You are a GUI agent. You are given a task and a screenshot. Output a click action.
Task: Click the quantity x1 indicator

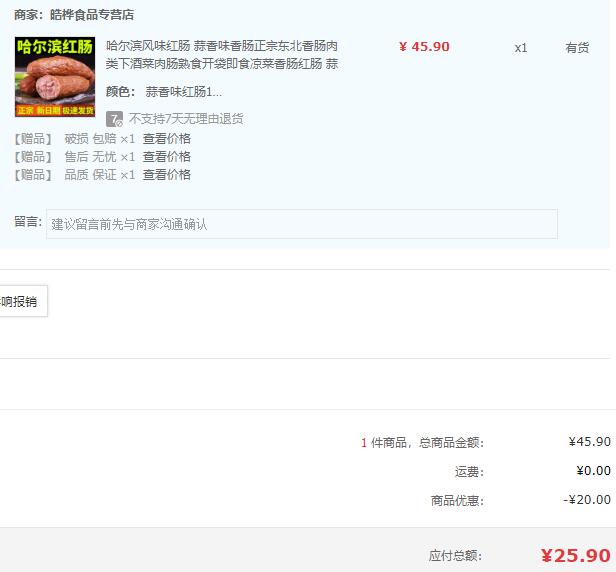pos(521,48)
